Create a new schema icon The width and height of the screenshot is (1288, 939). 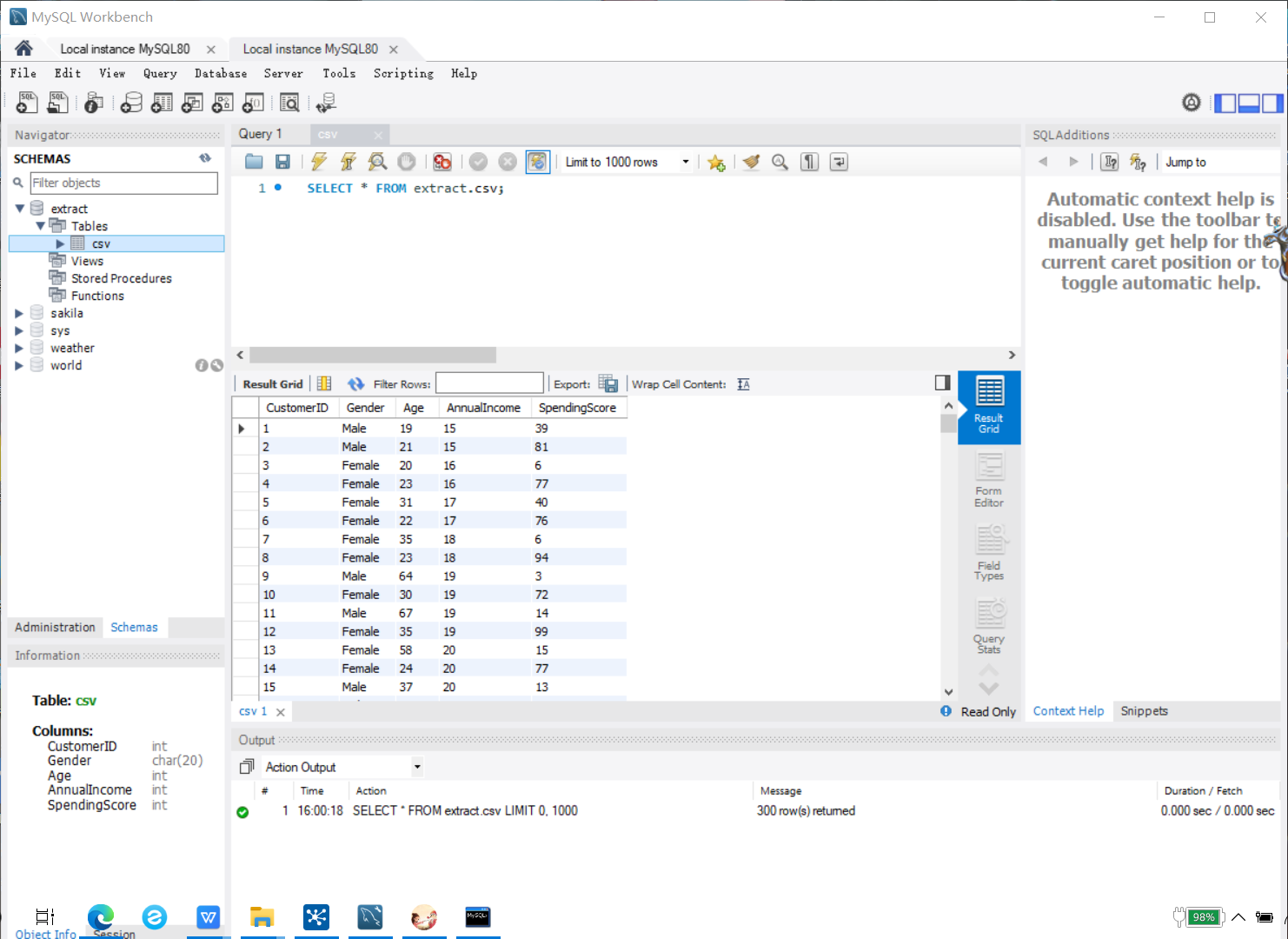[x=131, y=103]
